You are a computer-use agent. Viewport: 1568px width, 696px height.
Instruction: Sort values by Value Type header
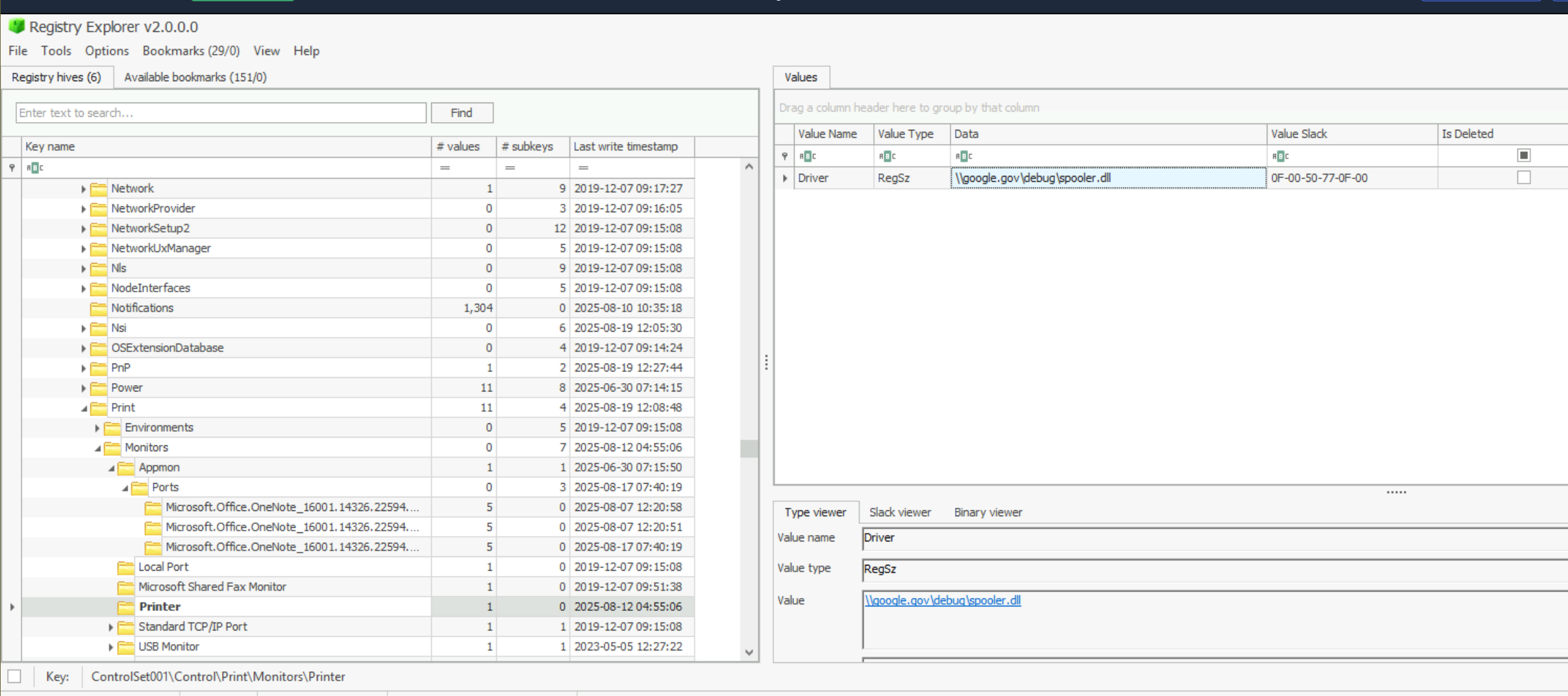tap(912, 134)
